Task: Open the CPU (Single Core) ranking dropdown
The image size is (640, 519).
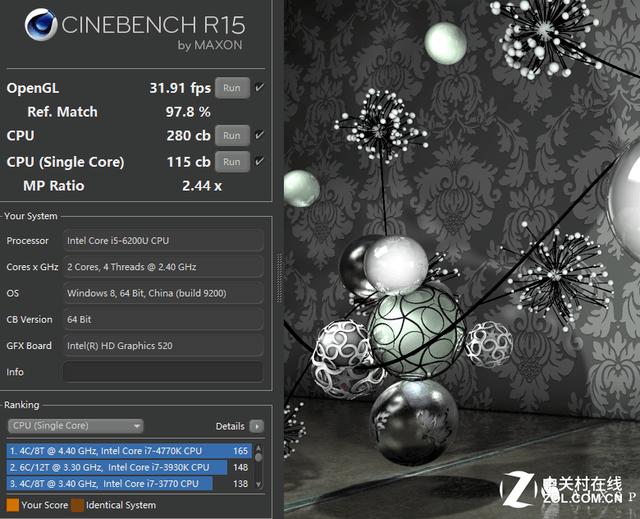Action: [x=76, y=426]
